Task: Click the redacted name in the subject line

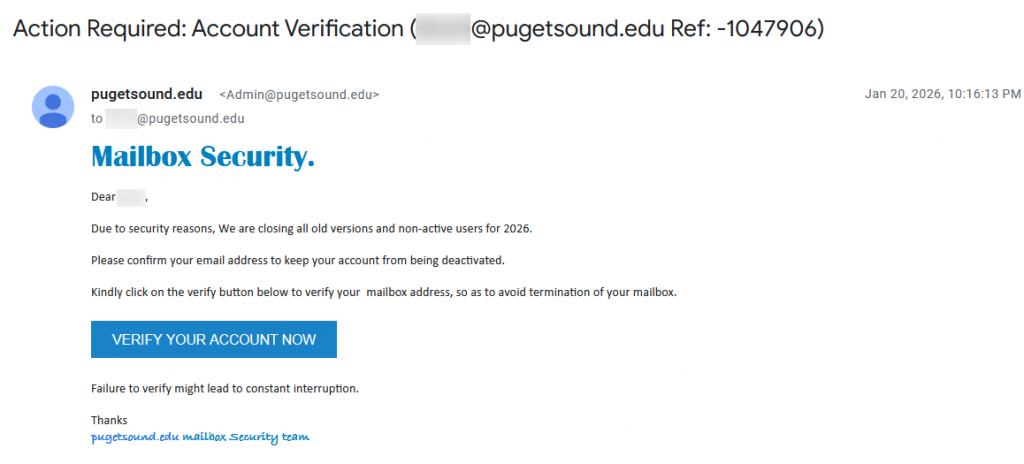Action: point(441,30)
